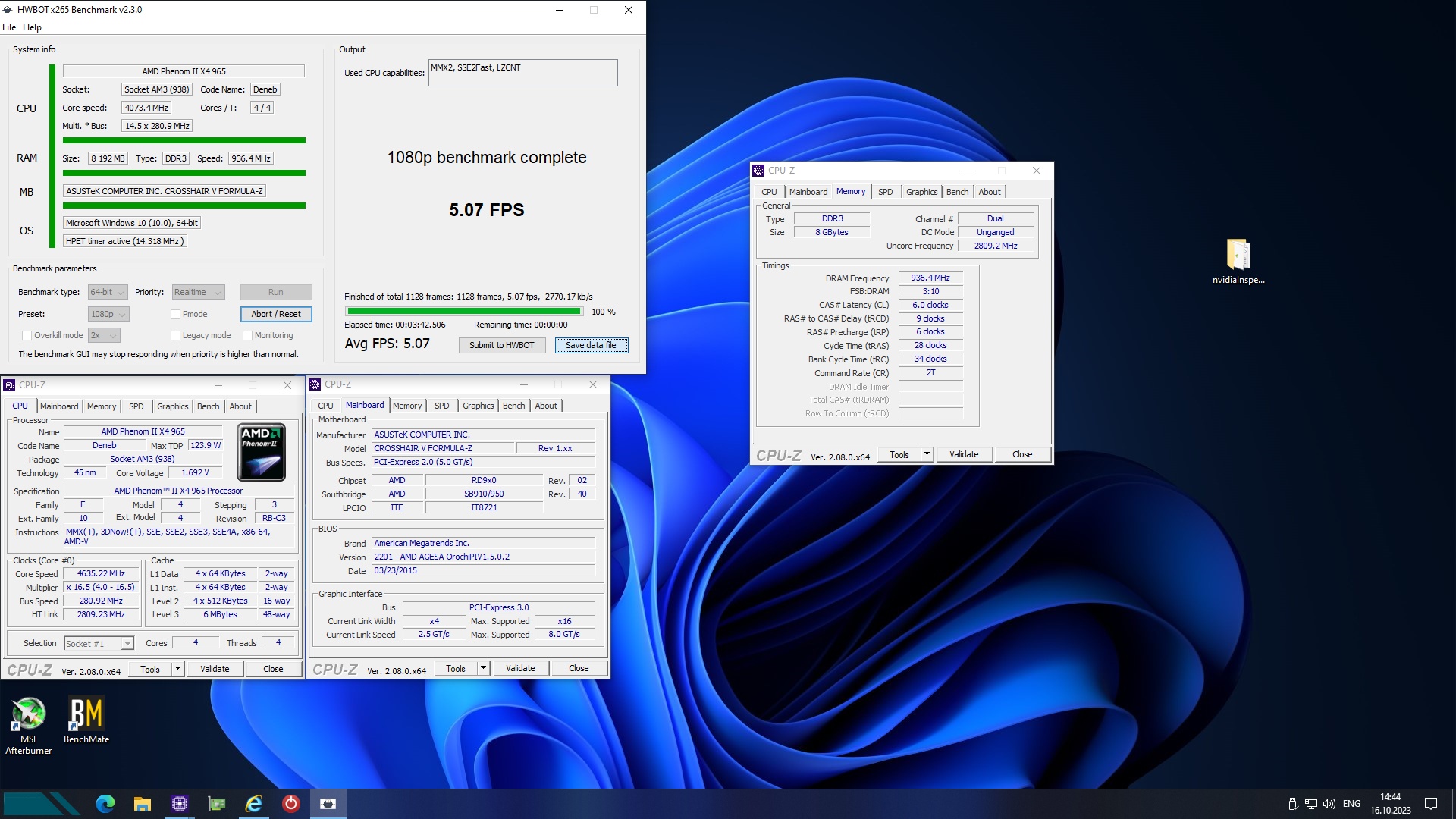The width and height of the screenshot is (1456, 819).
Task: Click Validate in CPU-Z Memory window
Action: point(964,454)
